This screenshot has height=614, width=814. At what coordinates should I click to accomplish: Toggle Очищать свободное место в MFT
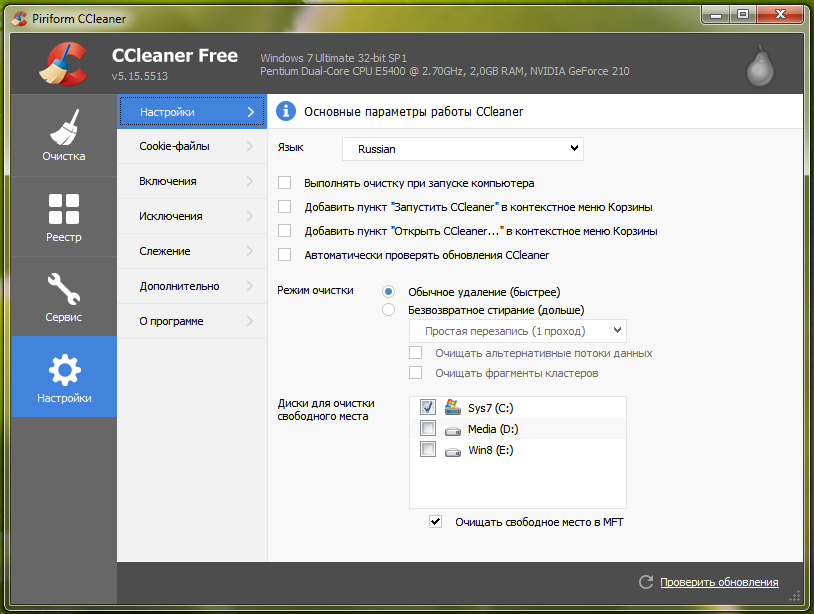(x=436, y=522)
